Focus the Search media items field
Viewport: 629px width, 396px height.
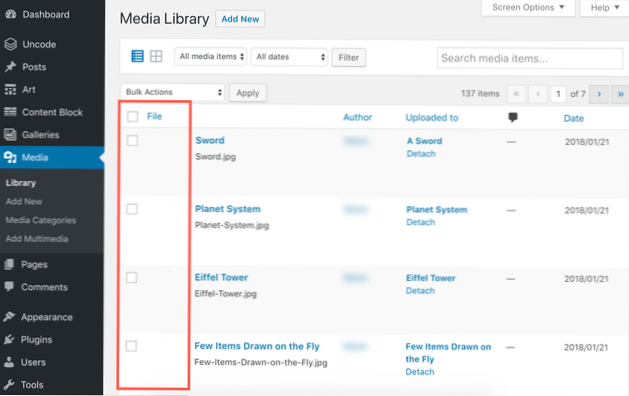point(530,58)
